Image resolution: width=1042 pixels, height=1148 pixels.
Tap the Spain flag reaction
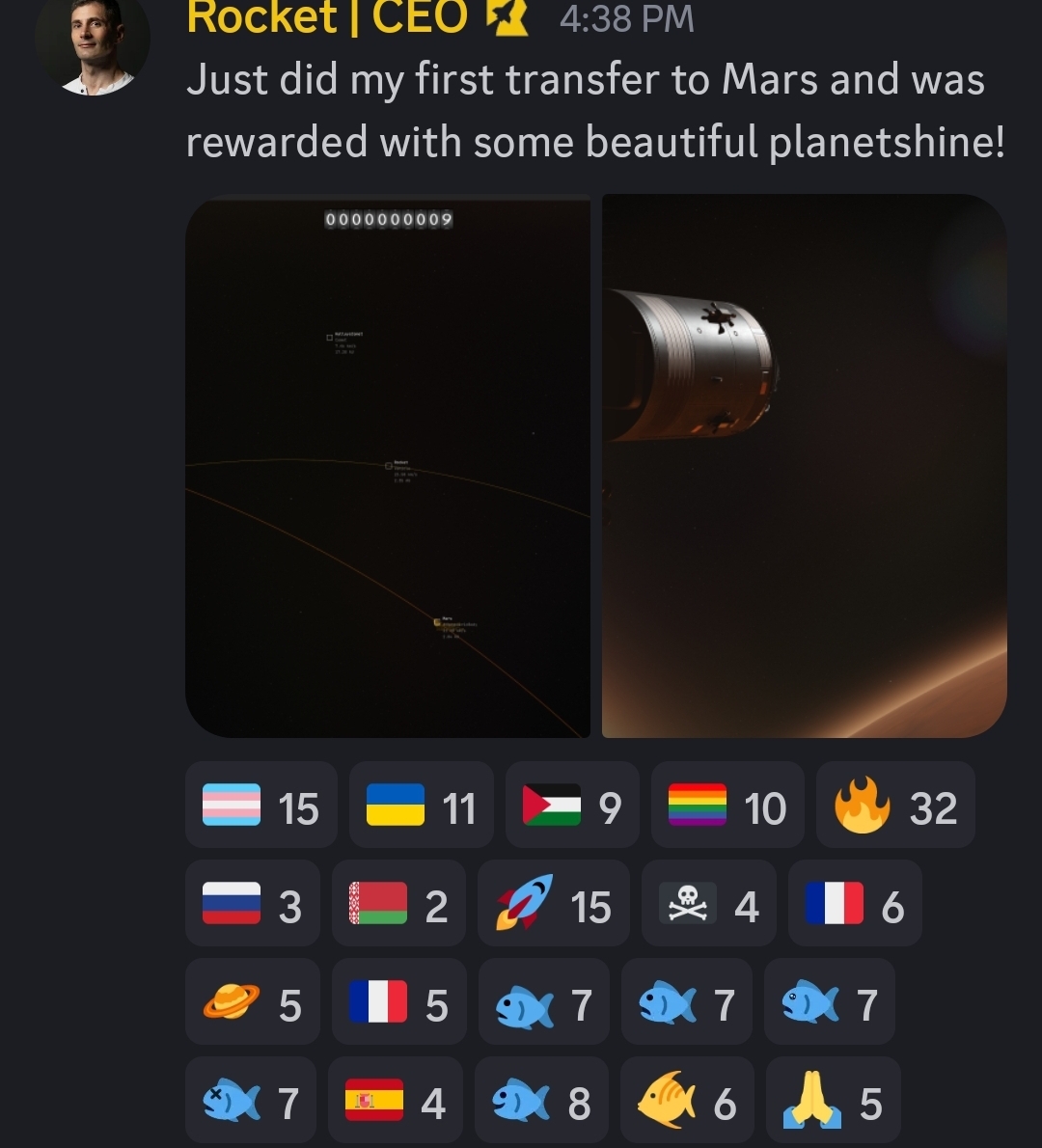pos(395,1100)
